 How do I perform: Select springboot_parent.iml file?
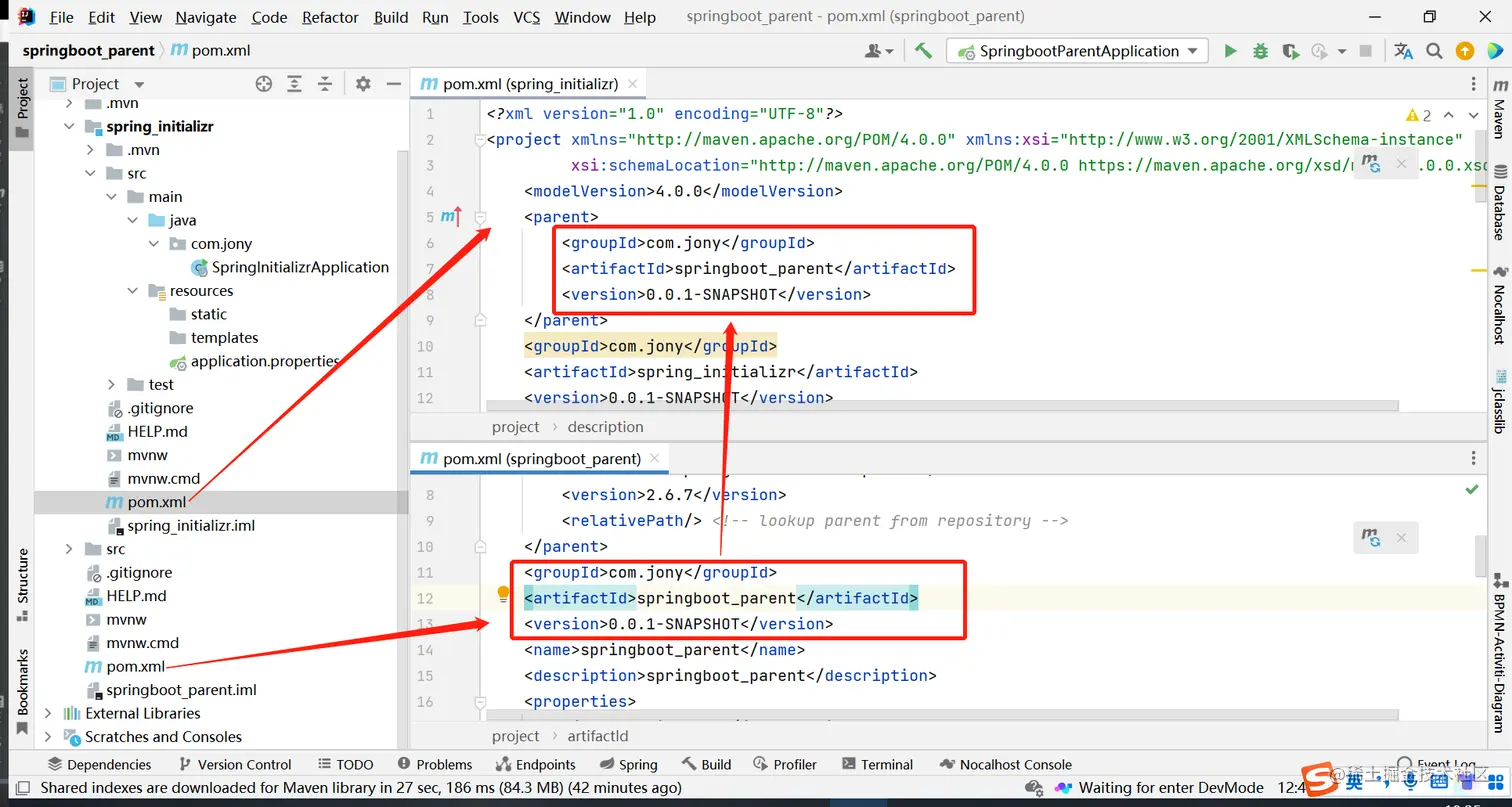pyautogui.click(x=181, y=690)
